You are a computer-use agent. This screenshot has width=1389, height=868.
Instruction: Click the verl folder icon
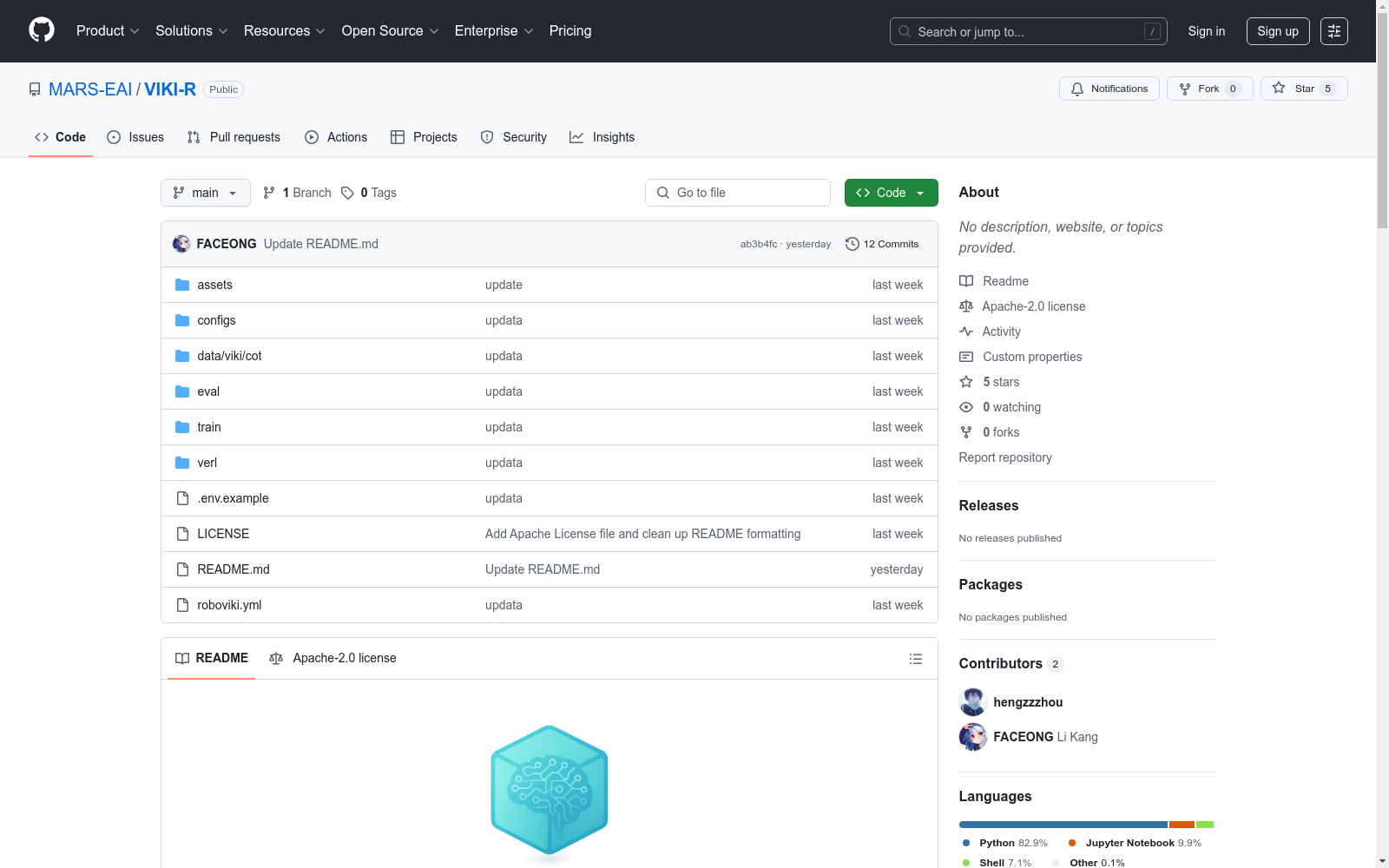182,463
